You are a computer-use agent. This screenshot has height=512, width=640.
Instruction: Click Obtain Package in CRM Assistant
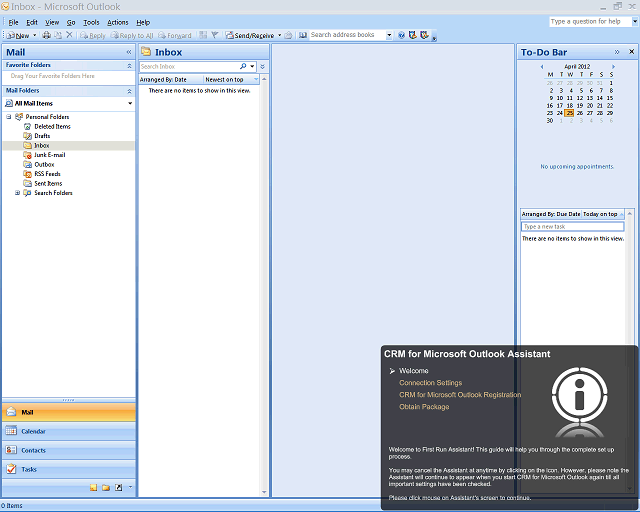[424, 407]
